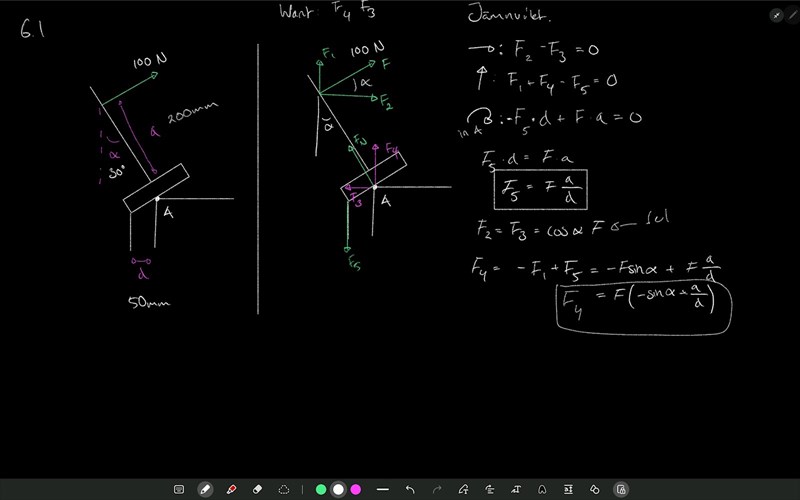Choose the eraser tool
The width and height of the screenshot is (800, 500).
click(258, 489)
